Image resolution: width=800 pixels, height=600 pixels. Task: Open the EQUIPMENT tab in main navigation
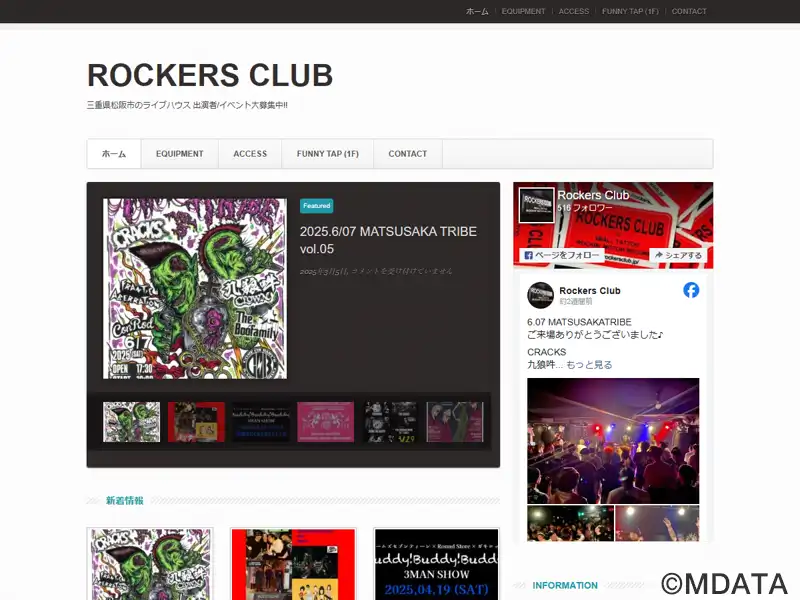(x=180, y=154)
